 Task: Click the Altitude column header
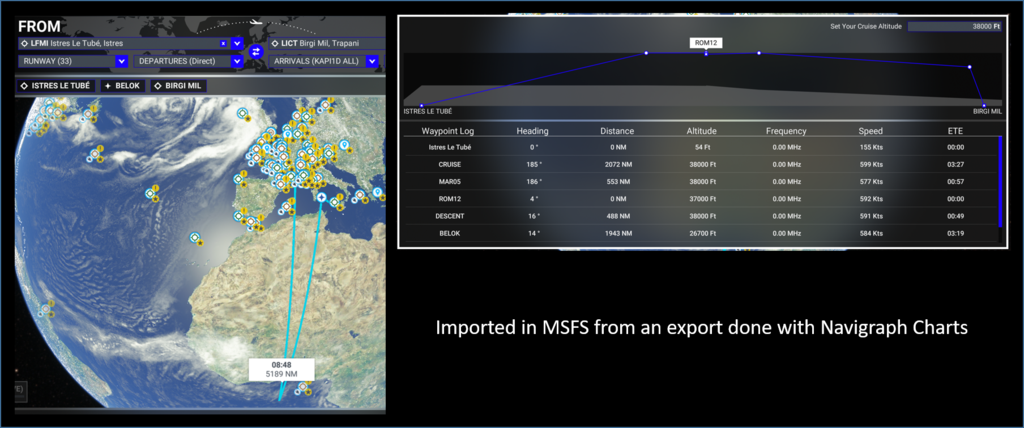pyautogui.click(x=701, y=131)
